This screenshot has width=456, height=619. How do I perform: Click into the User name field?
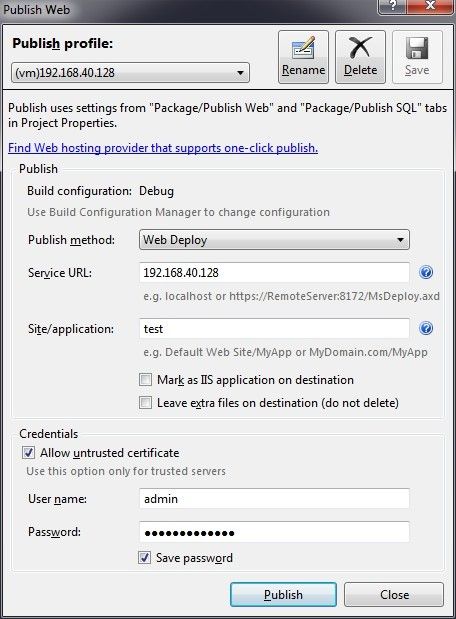pyautogui.click(x=274, y=499)
